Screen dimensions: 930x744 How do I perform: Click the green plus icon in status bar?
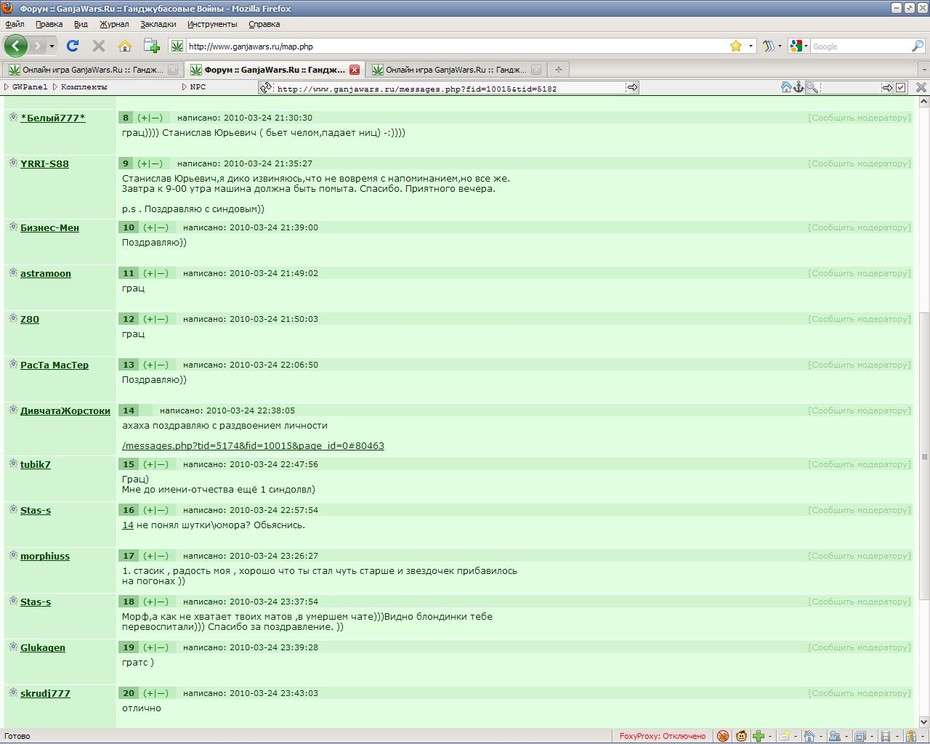758,736
